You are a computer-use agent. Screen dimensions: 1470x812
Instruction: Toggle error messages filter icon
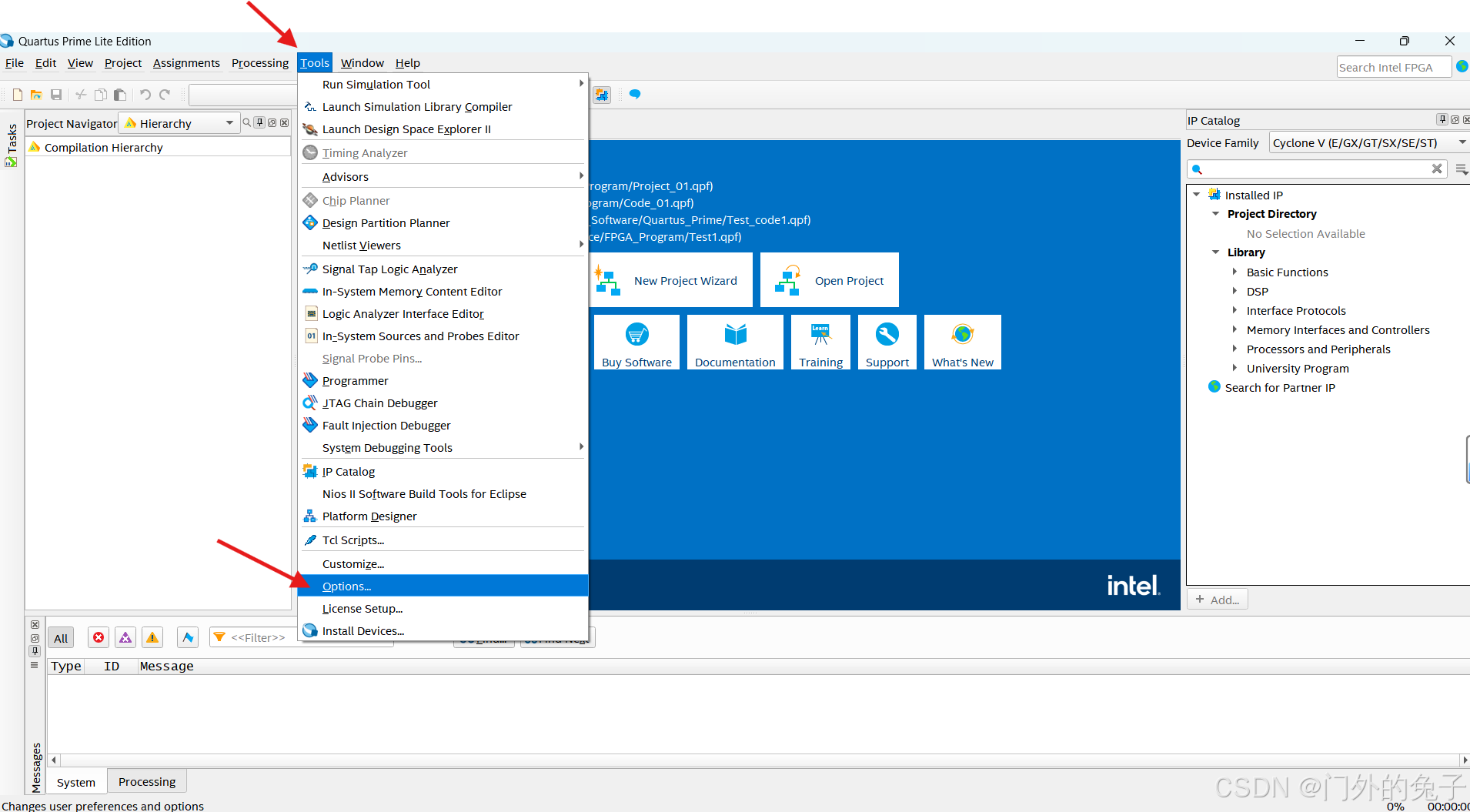click(99, 638)
